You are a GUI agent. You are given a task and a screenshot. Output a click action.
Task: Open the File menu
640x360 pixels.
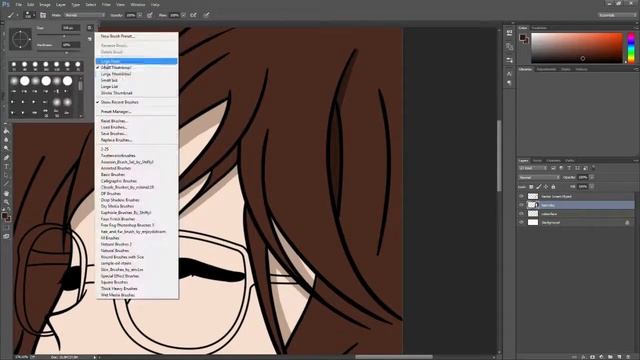(x=19, y=4)
